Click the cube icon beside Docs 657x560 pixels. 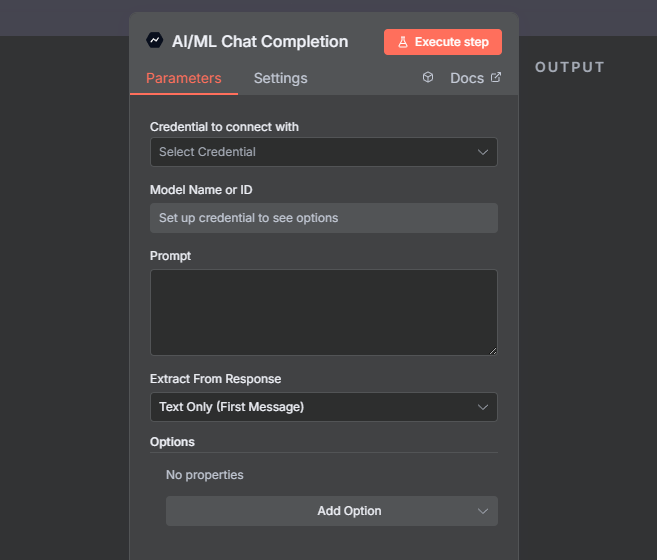[428, 77]
